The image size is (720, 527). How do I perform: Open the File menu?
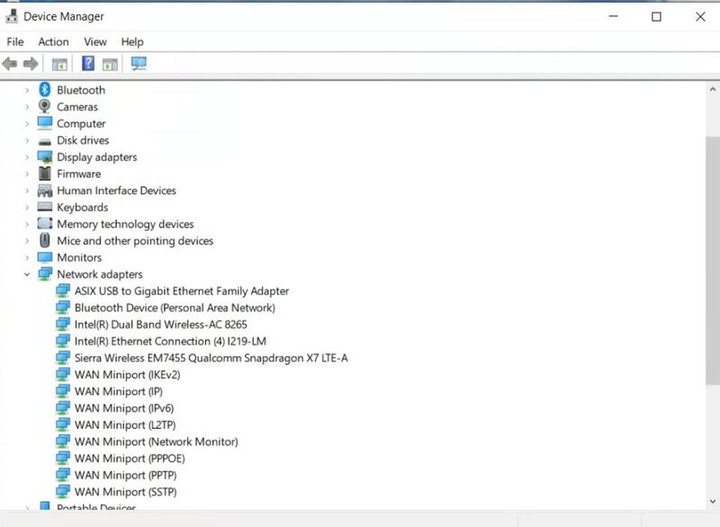15,42
